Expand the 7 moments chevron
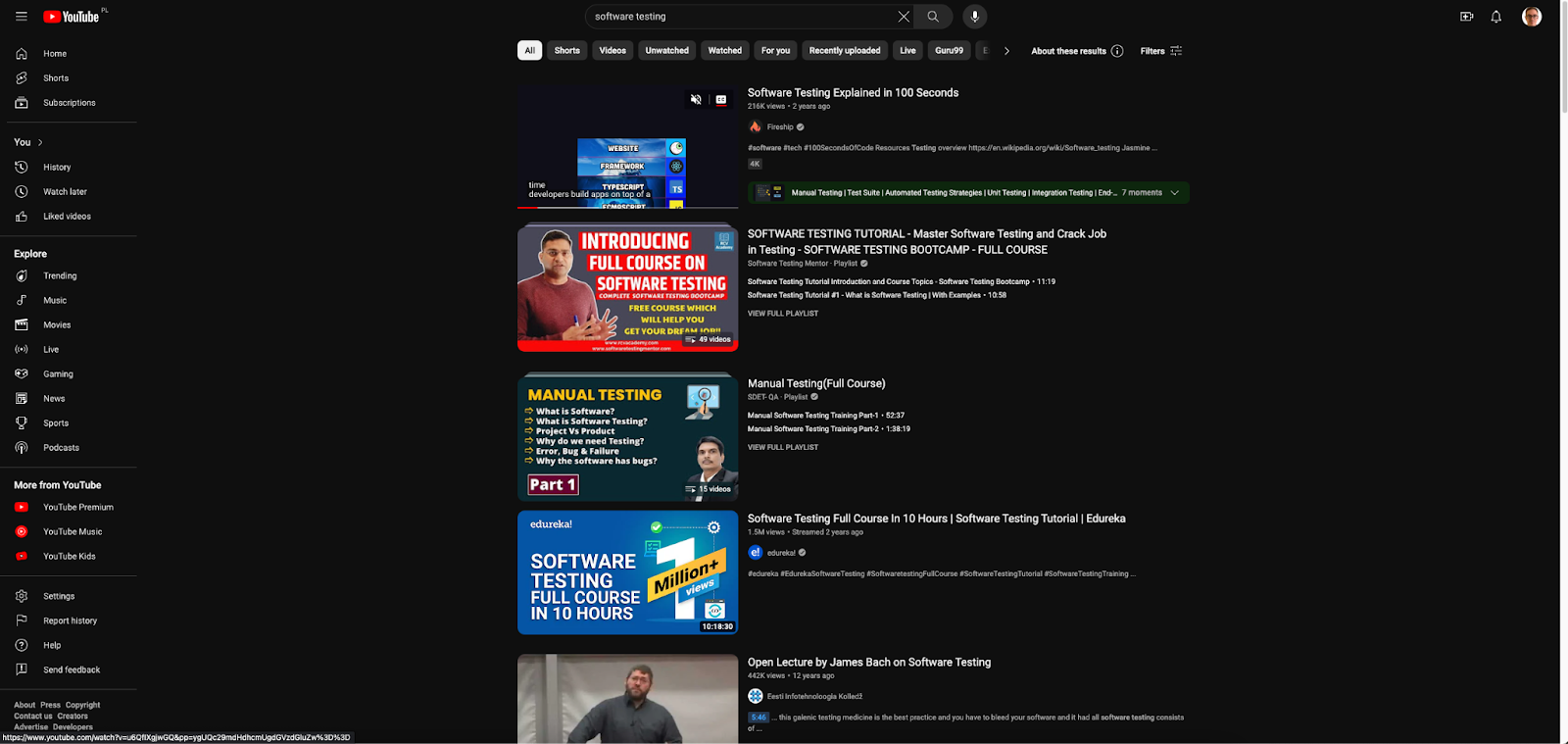This screenshot has height=744, width=1568. [x=1174, y=193]
